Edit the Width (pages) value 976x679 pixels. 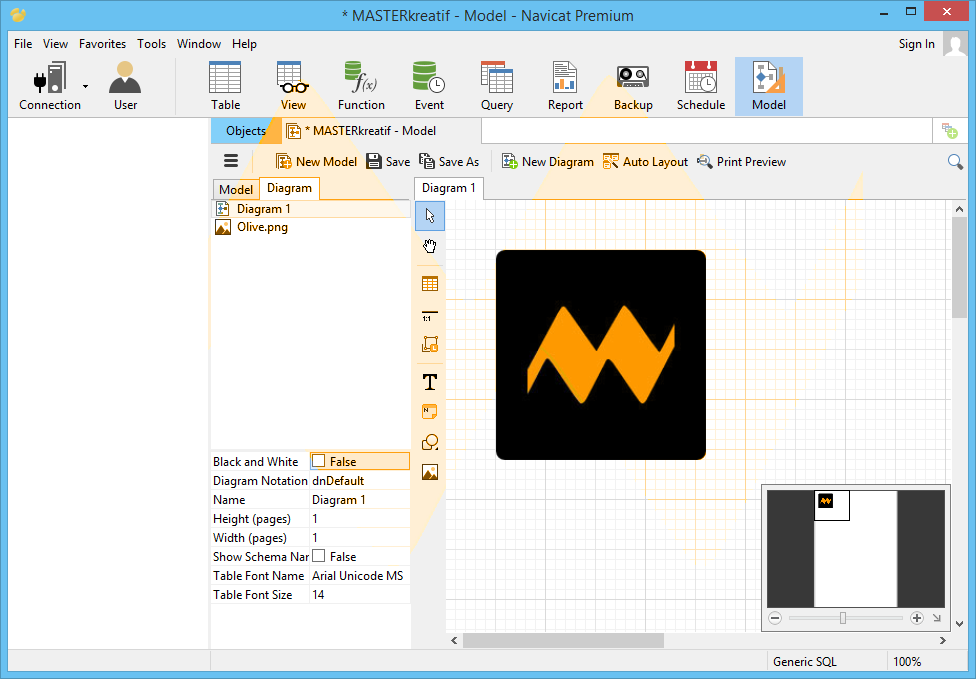(360, 538)
